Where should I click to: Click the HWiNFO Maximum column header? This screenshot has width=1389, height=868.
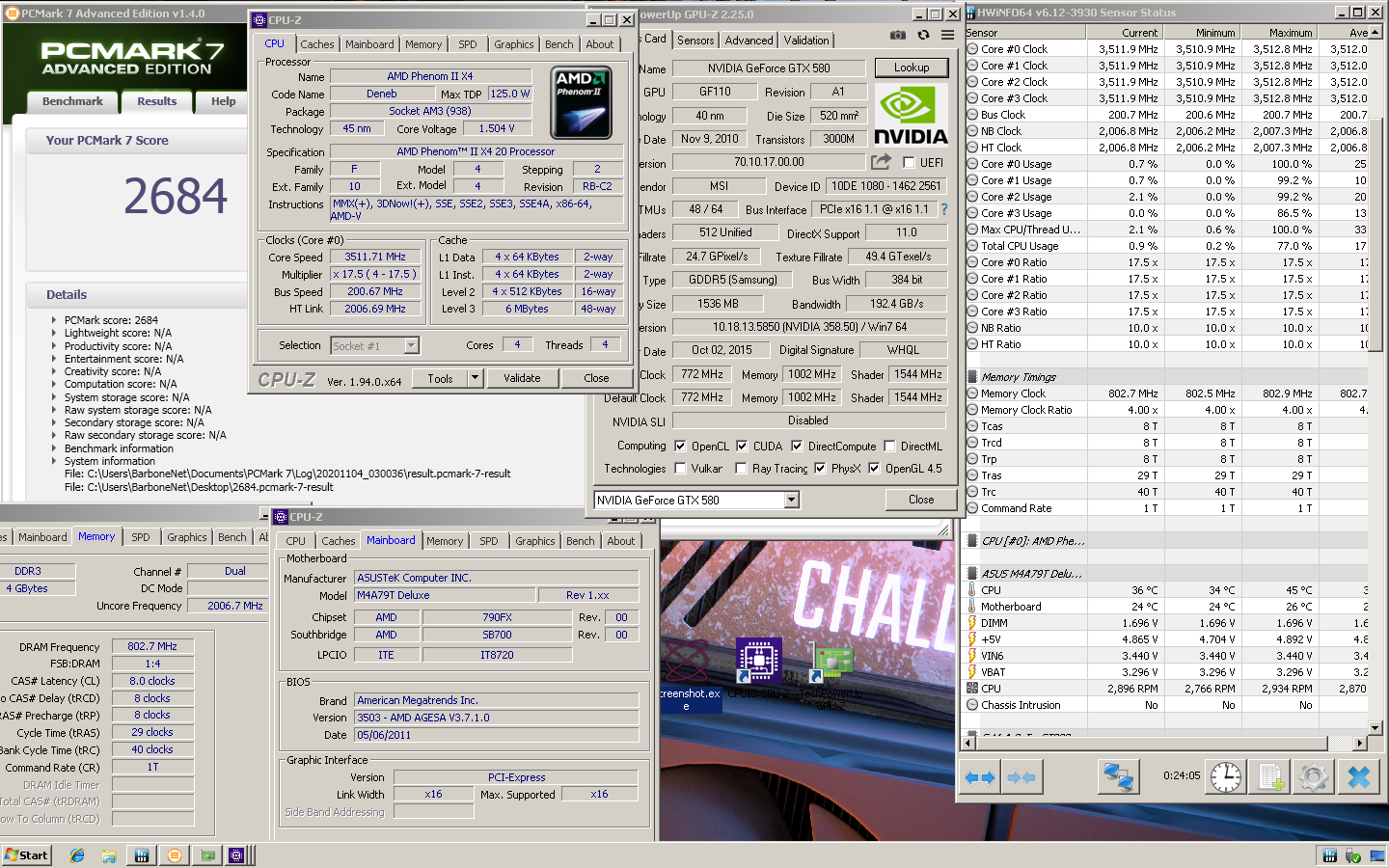[1277, 33]
